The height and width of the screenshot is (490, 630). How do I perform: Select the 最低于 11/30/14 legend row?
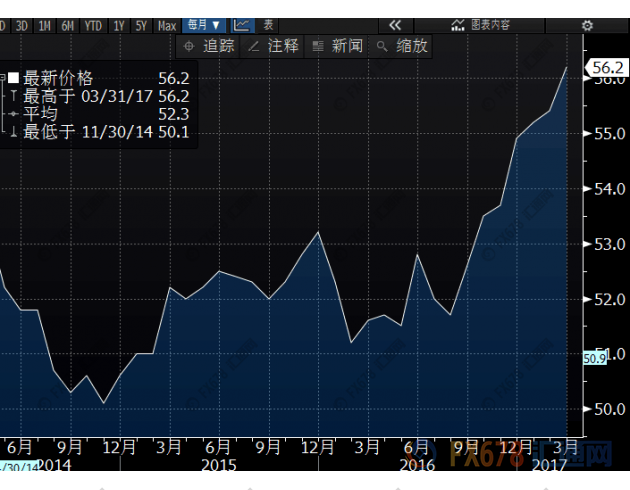[100, 132]
